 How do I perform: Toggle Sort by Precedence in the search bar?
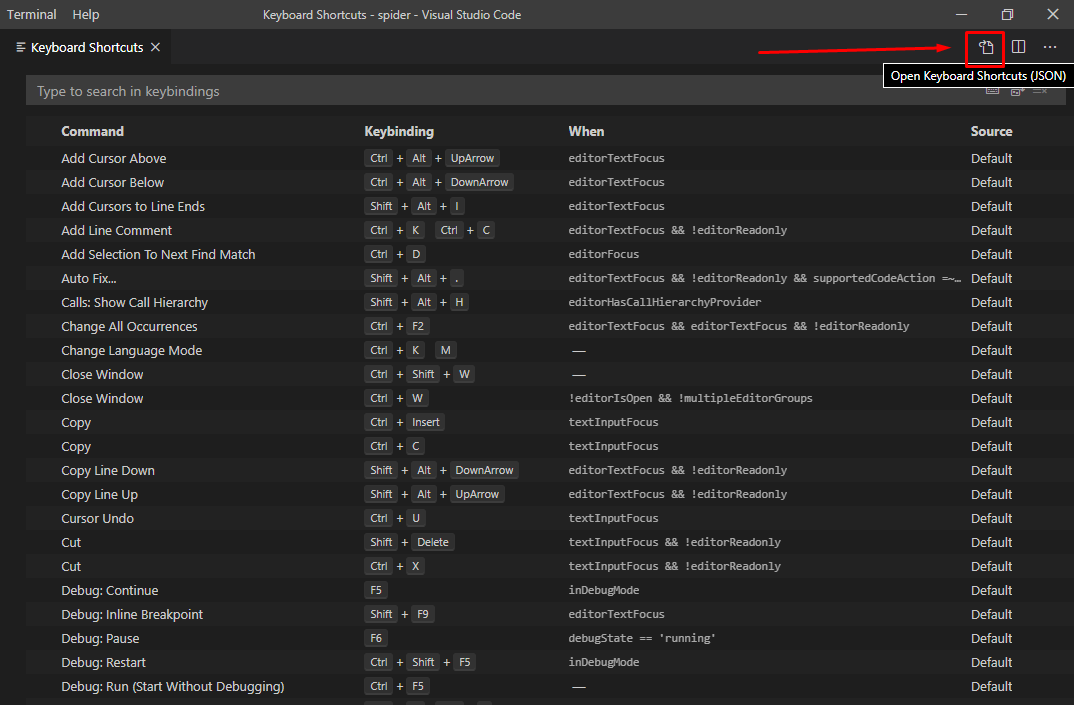click(1017, 90)
